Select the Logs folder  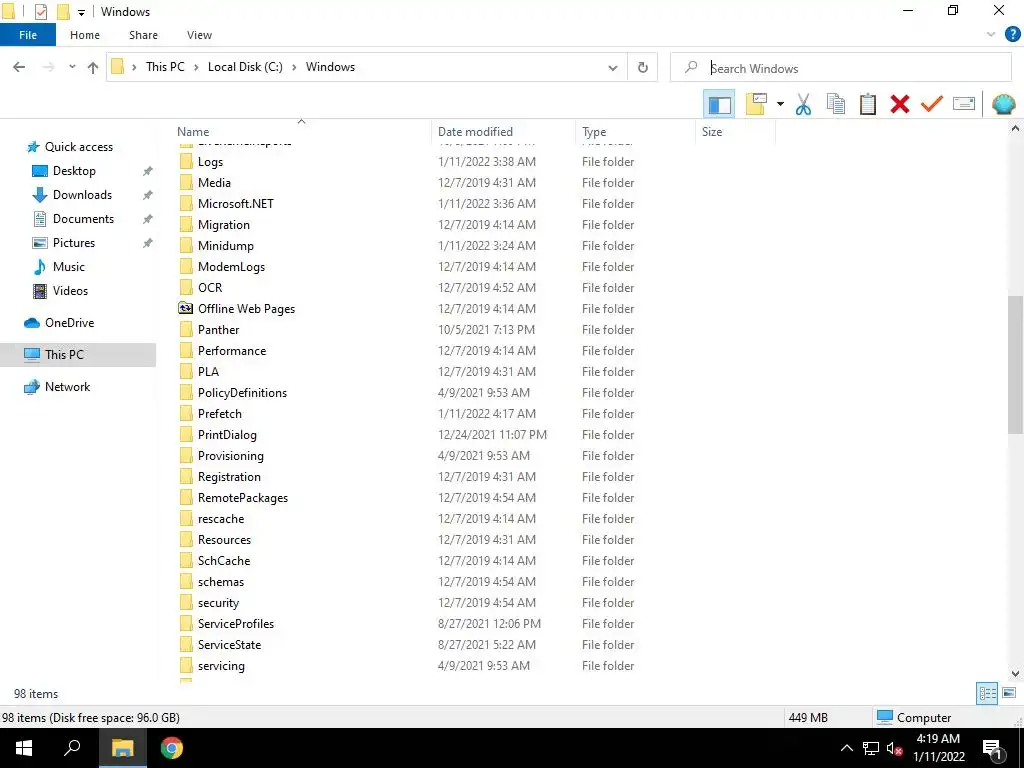pos(210,162)
